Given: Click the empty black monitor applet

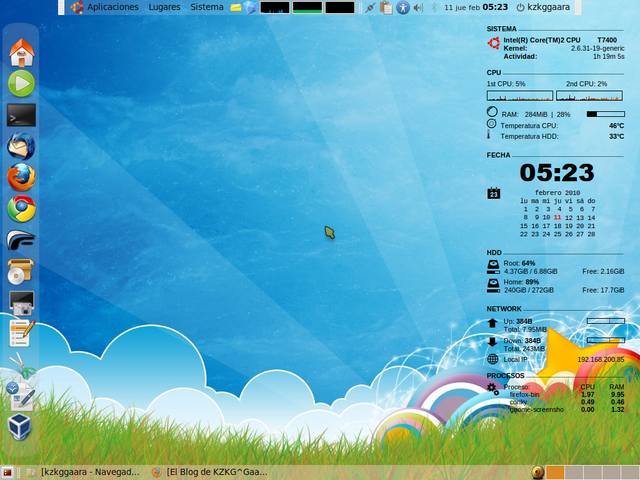Looking at the screenshot, I should pyautogui.click(x=340, y=7).
